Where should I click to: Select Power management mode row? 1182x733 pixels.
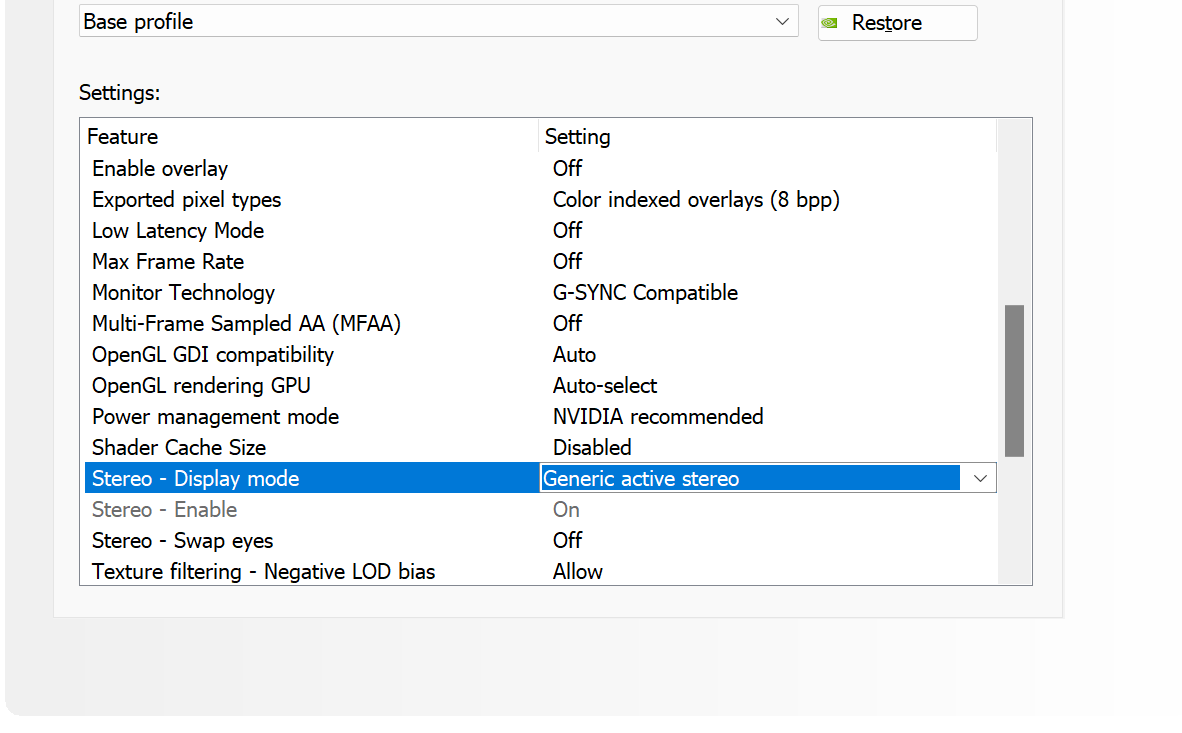540,416
